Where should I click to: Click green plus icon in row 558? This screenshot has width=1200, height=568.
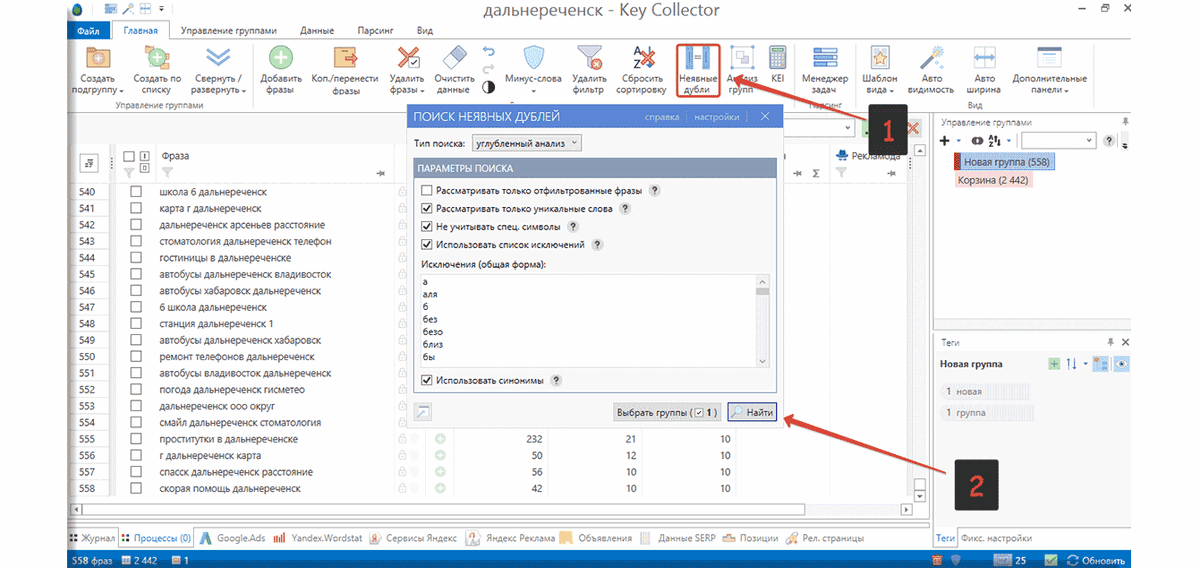pos(441,489)
